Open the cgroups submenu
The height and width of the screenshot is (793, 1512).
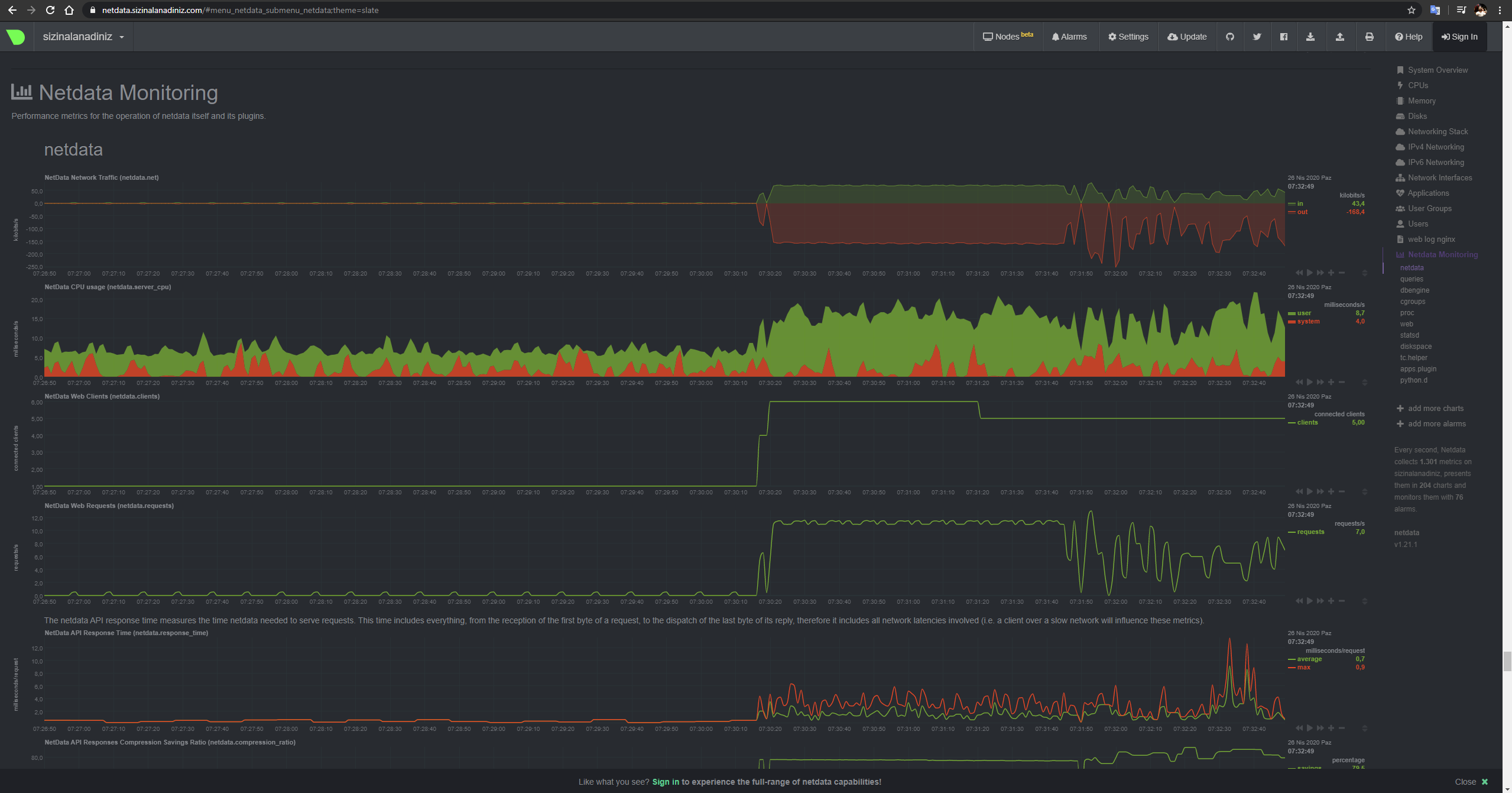pos(1413,302)
